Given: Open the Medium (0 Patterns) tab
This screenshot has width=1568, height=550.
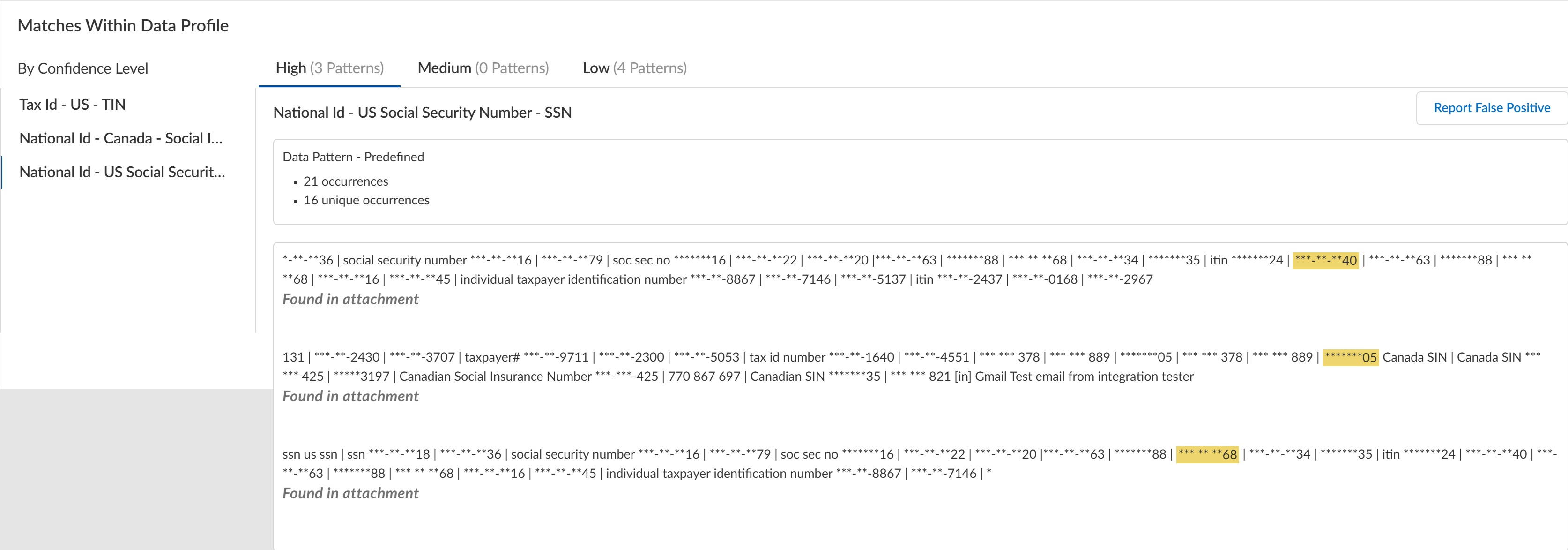Looking at the screenshot, I should (483, 68).
